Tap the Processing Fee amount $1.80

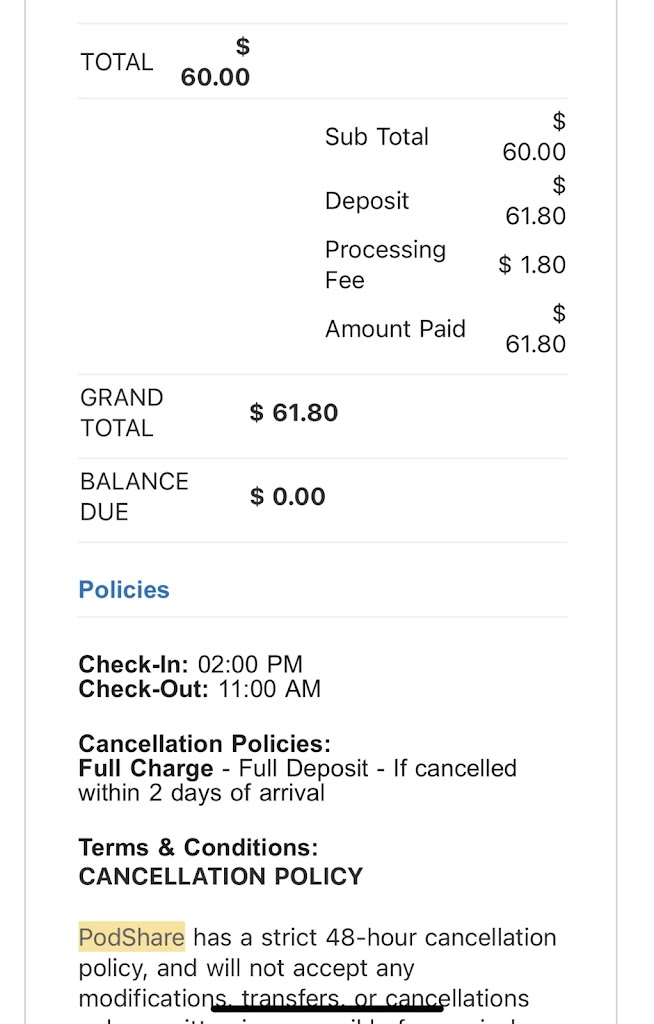pyautogui.click(x=532, y=265)
